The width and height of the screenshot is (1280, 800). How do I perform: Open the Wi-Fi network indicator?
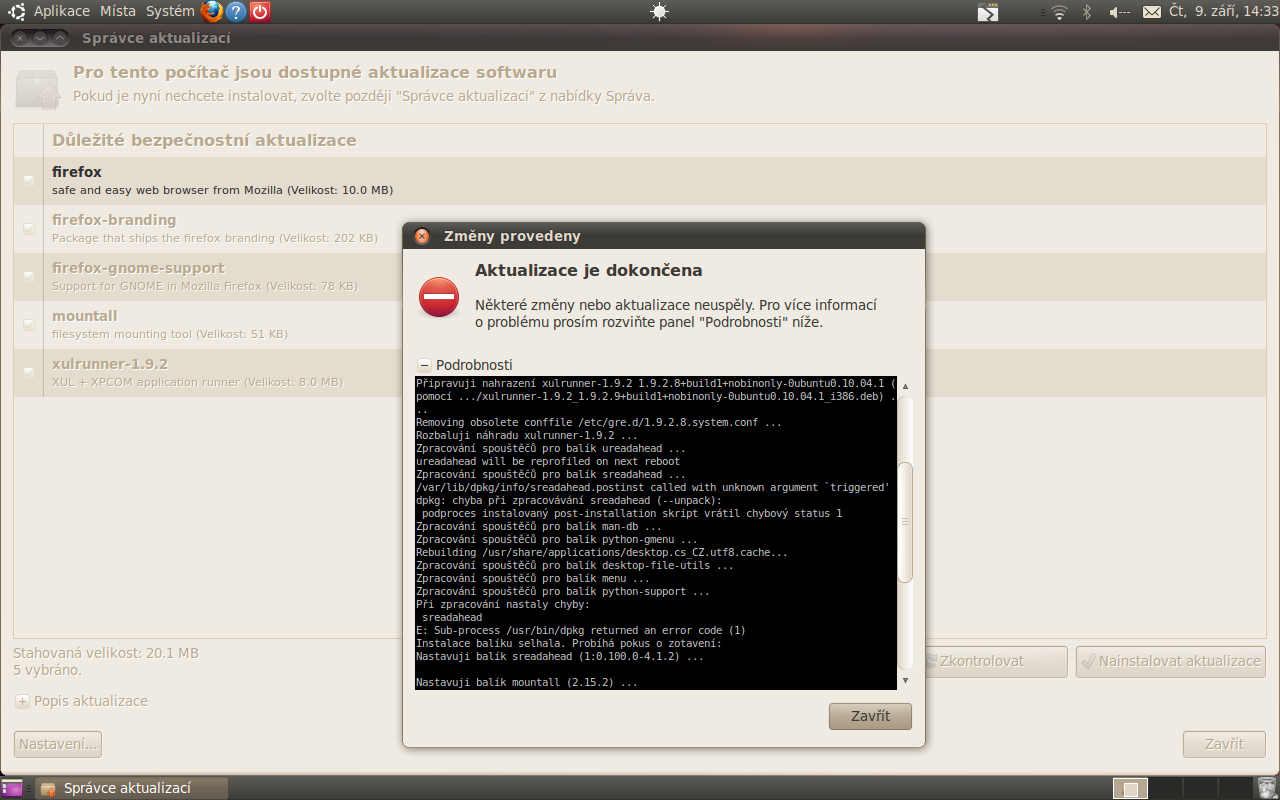coord(1059,12)
